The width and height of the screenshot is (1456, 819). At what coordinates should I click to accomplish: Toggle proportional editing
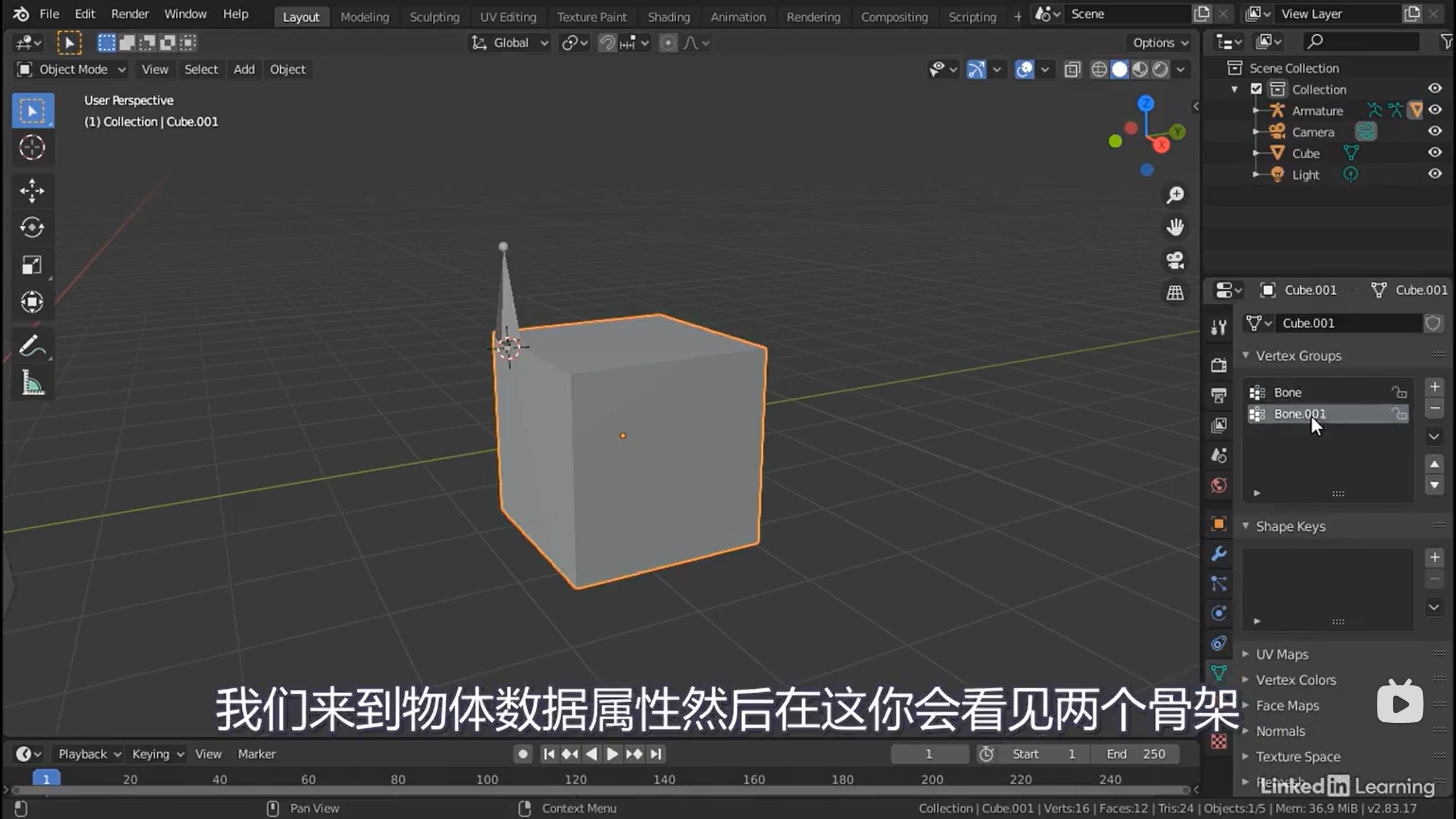tap(668, 43)
